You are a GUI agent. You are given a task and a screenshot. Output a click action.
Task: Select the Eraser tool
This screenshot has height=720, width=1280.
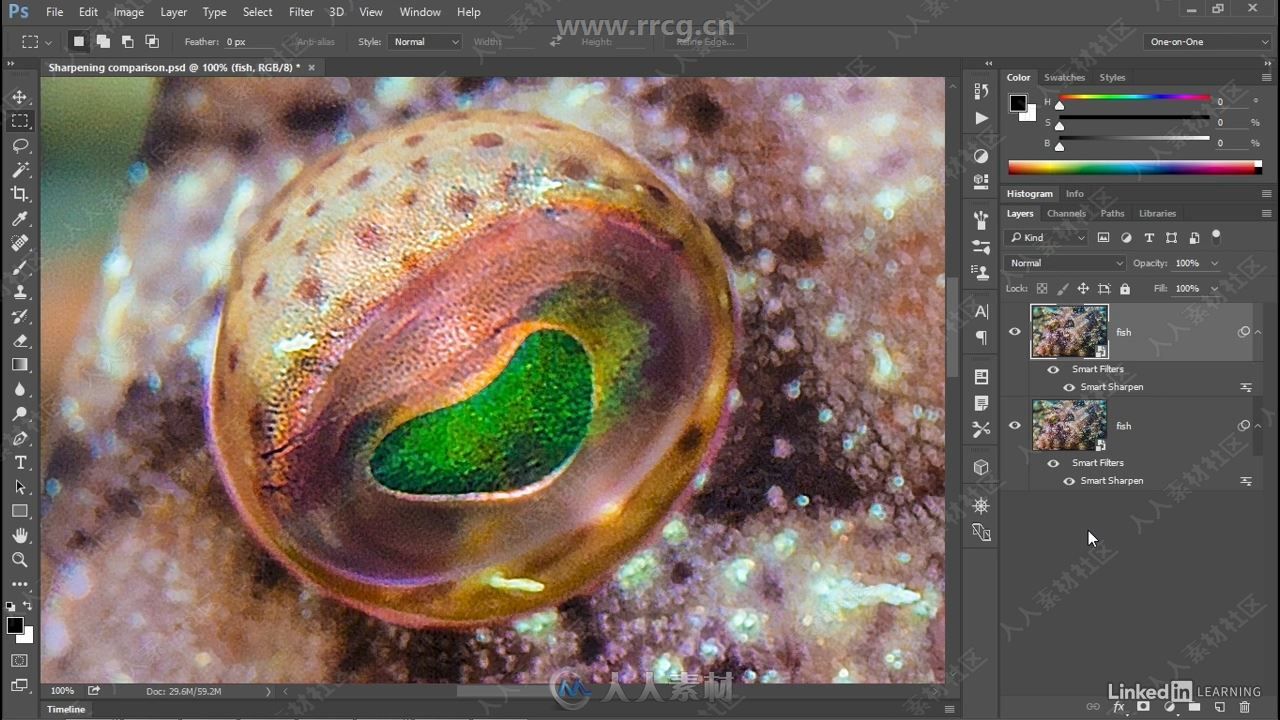[20, 341]
